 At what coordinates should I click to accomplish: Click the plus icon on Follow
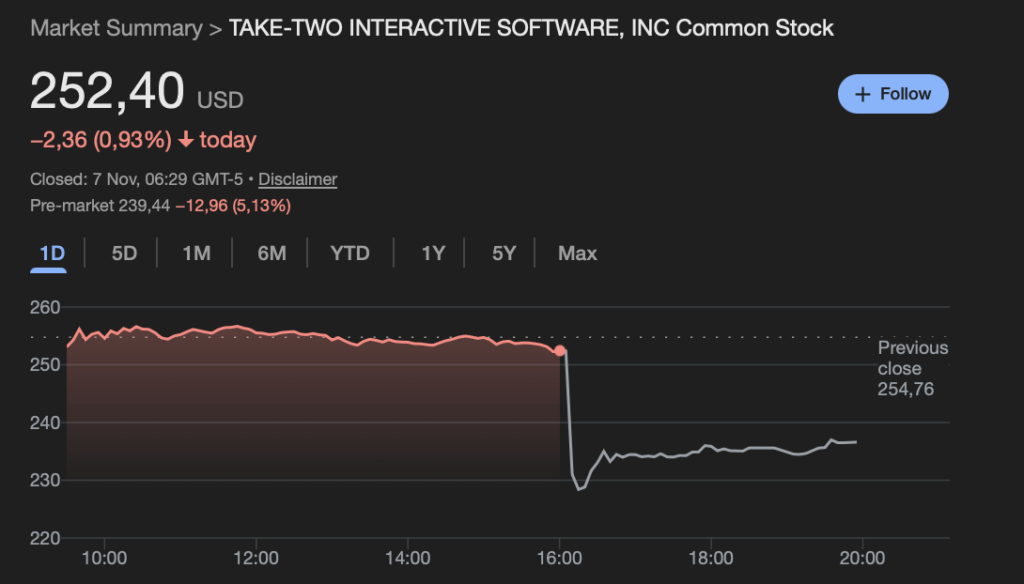tap(864, 94)
